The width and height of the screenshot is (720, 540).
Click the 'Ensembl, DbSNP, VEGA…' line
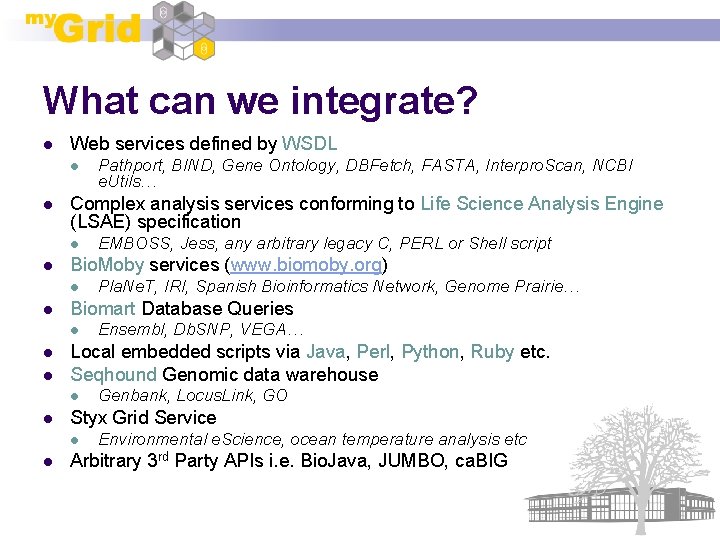coord(201,330)
